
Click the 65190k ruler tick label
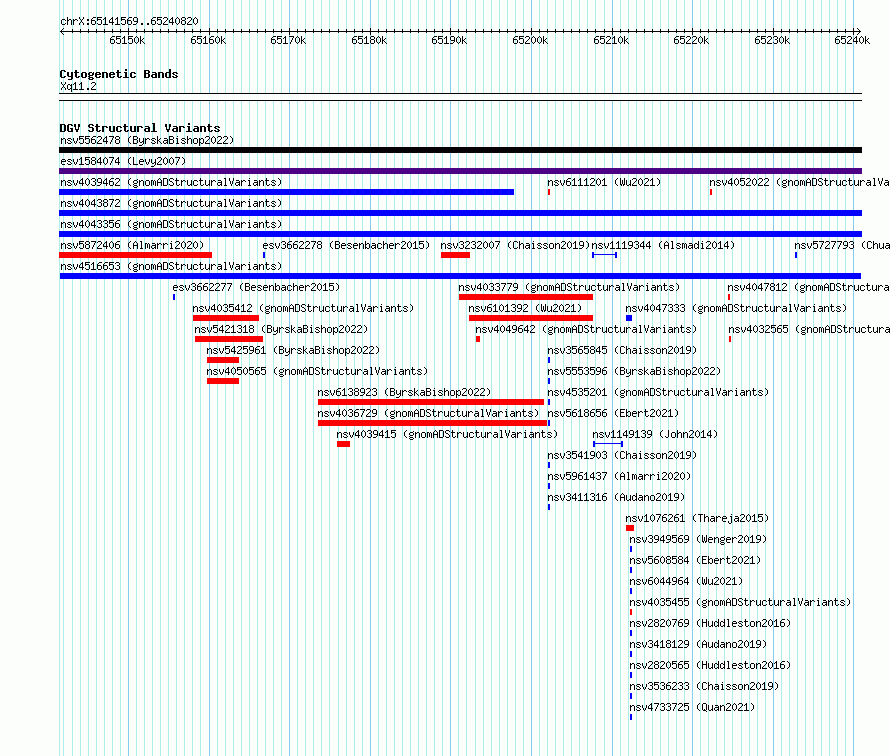pos(449,40)
